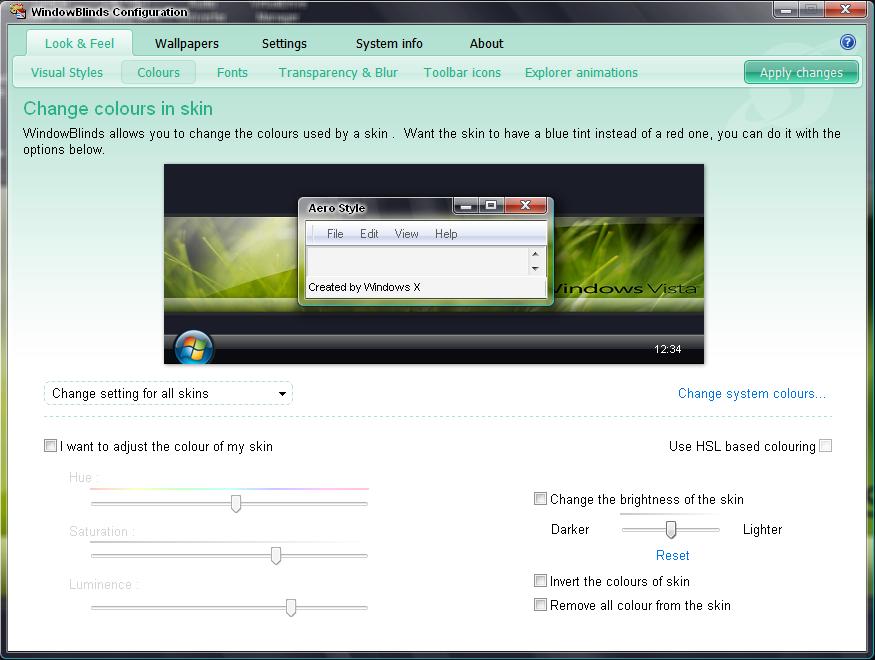Open Explorer animations sub-tab
875x660 pixels.
tap(581, 73)
